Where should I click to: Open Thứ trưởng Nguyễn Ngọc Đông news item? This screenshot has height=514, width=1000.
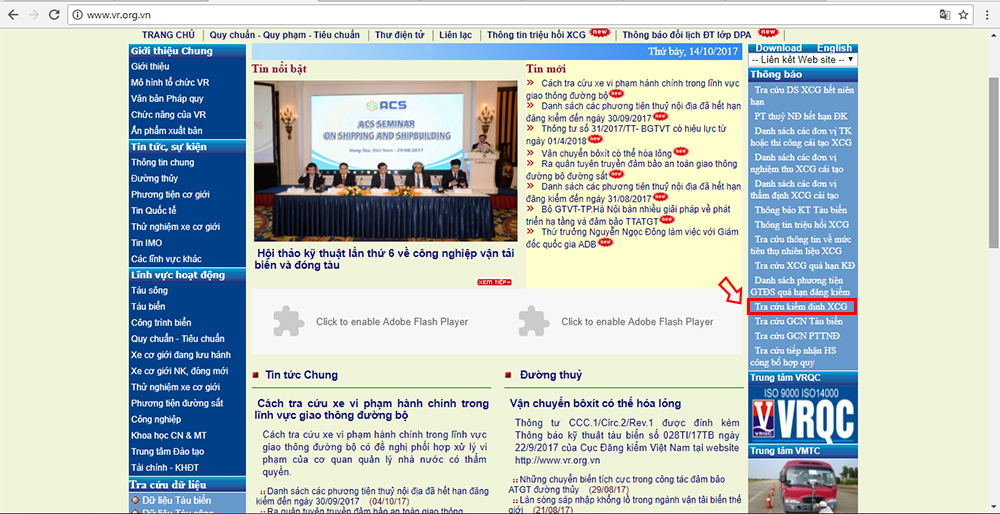coord(631,237)
